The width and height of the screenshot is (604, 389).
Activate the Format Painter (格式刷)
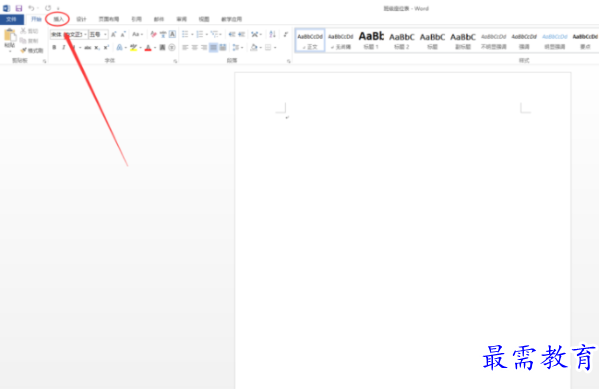pyautogui.click(x=32, y=50)
